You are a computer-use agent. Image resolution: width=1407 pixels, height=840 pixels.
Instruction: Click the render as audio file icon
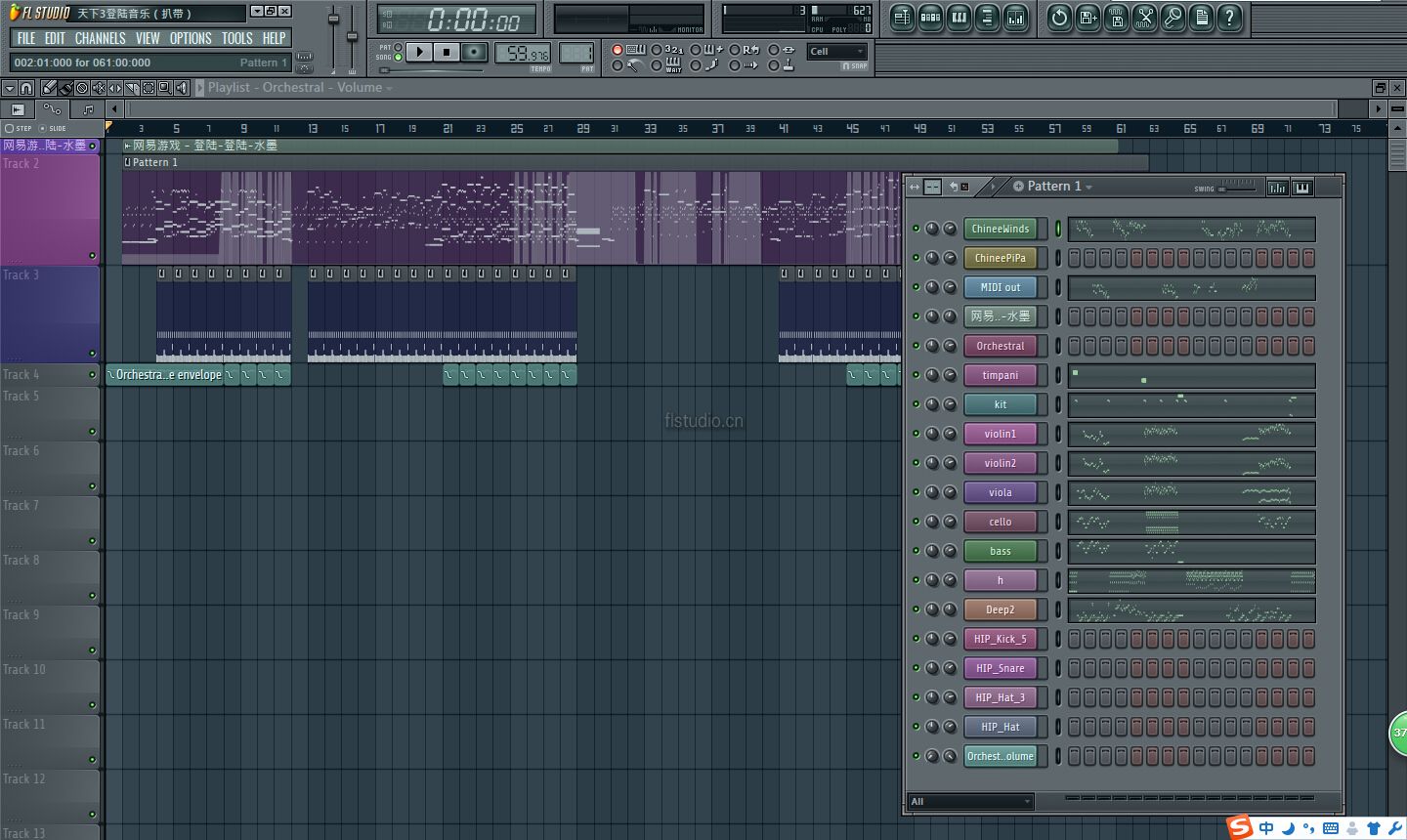(x=1116, y=17)
